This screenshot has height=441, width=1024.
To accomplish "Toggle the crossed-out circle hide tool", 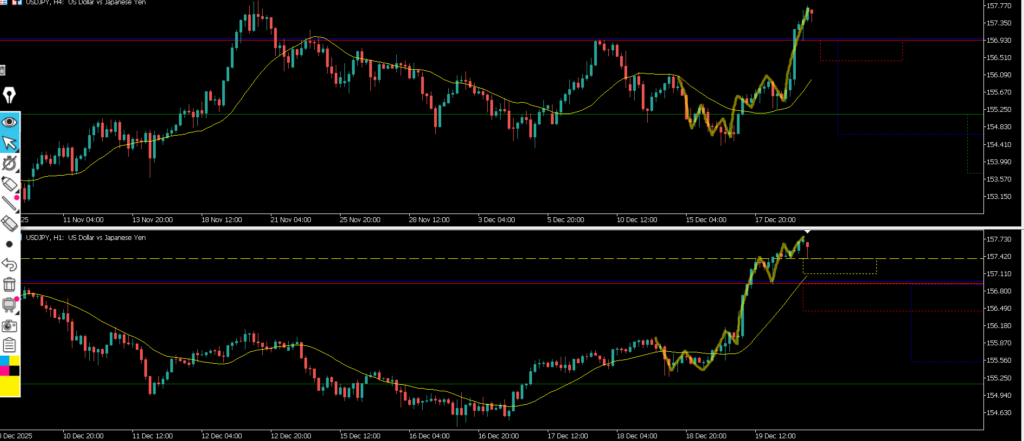I will 10,163.
